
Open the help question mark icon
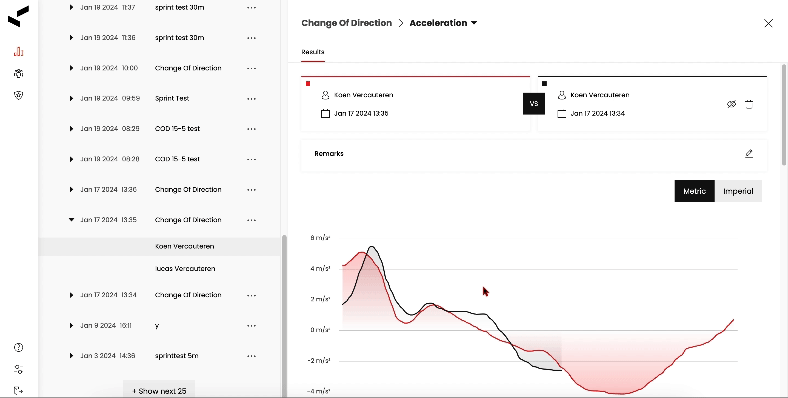19,347
